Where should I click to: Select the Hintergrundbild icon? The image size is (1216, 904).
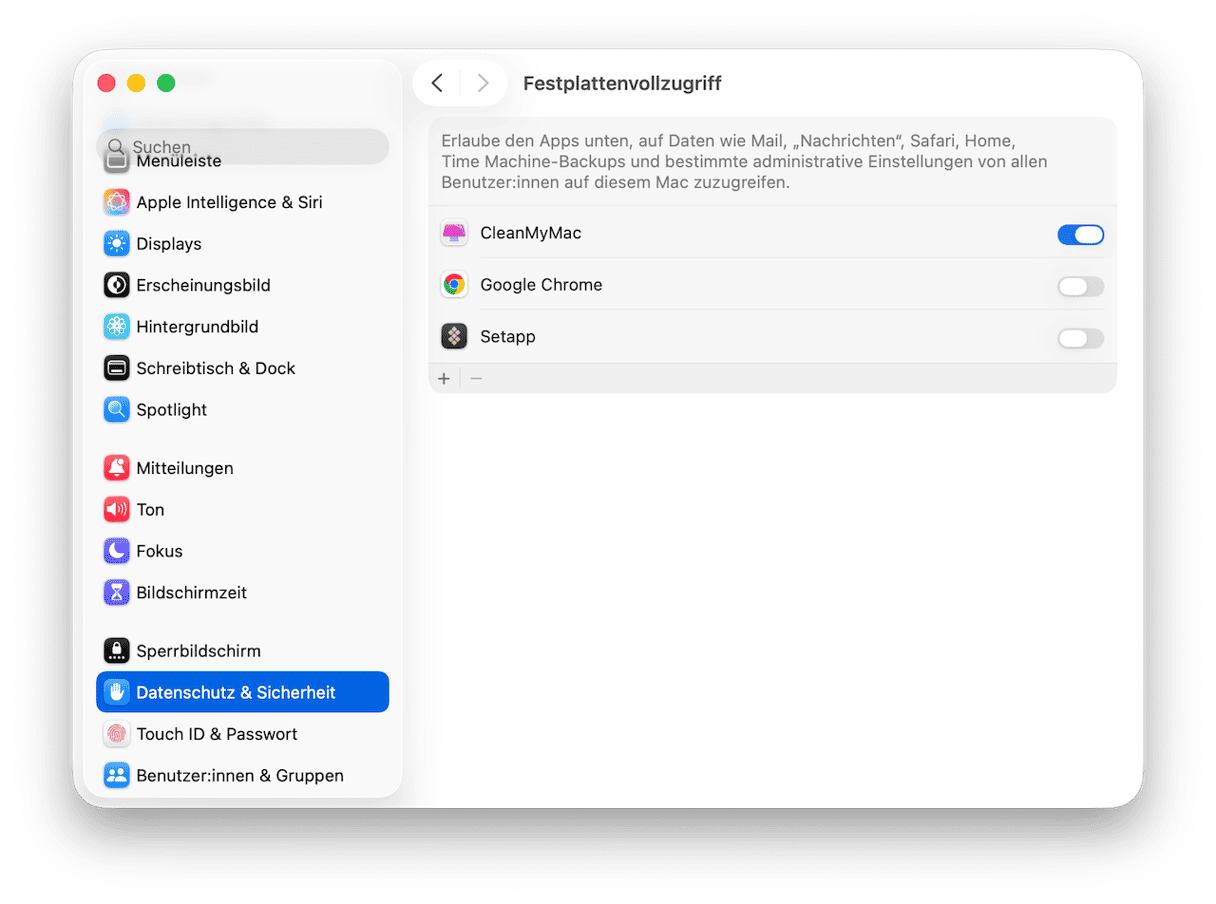pos(117,327)
